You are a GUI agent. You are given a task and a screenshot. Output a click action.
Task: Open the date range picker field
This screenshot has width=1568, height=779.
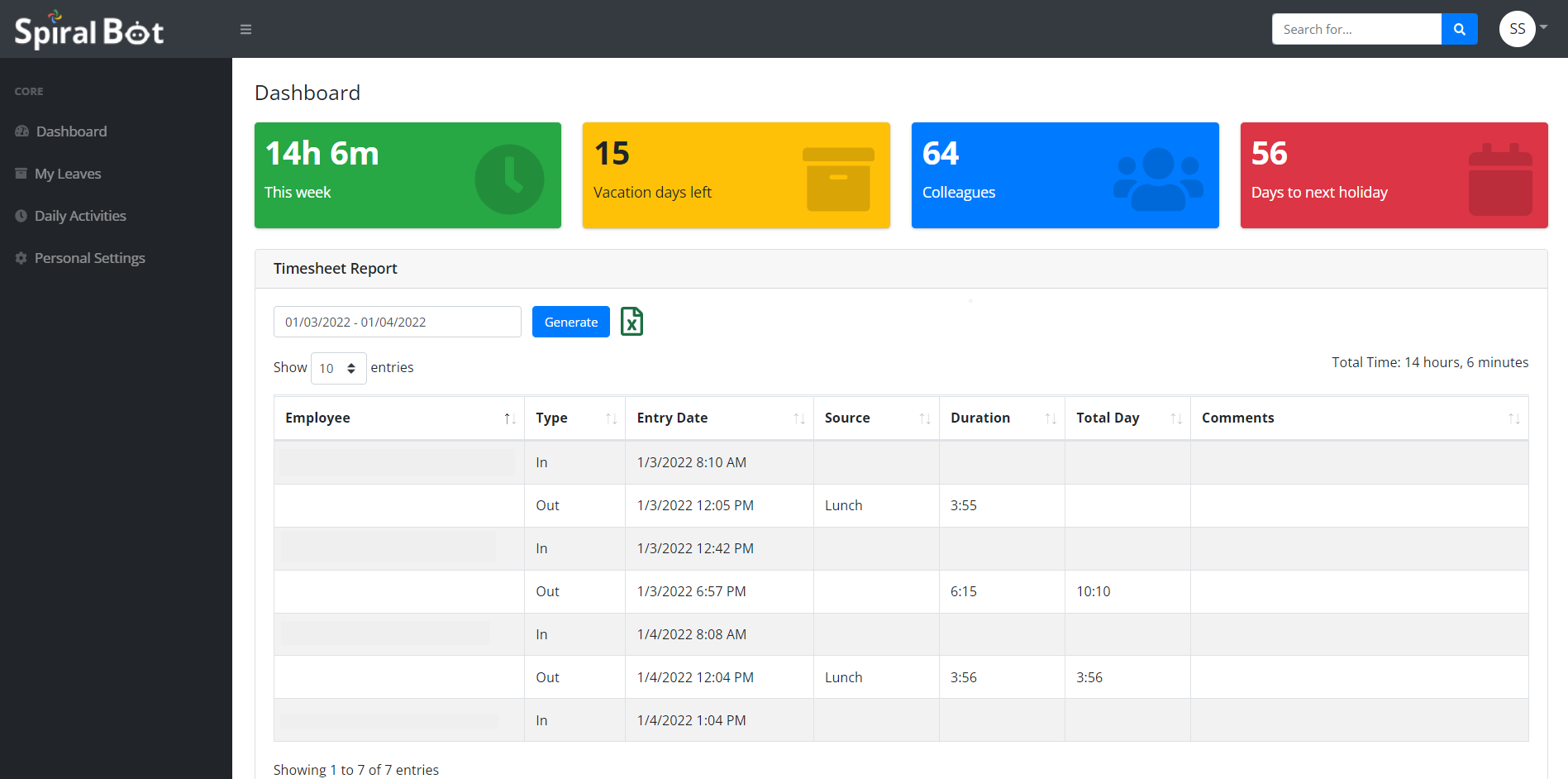coord(397,322)
